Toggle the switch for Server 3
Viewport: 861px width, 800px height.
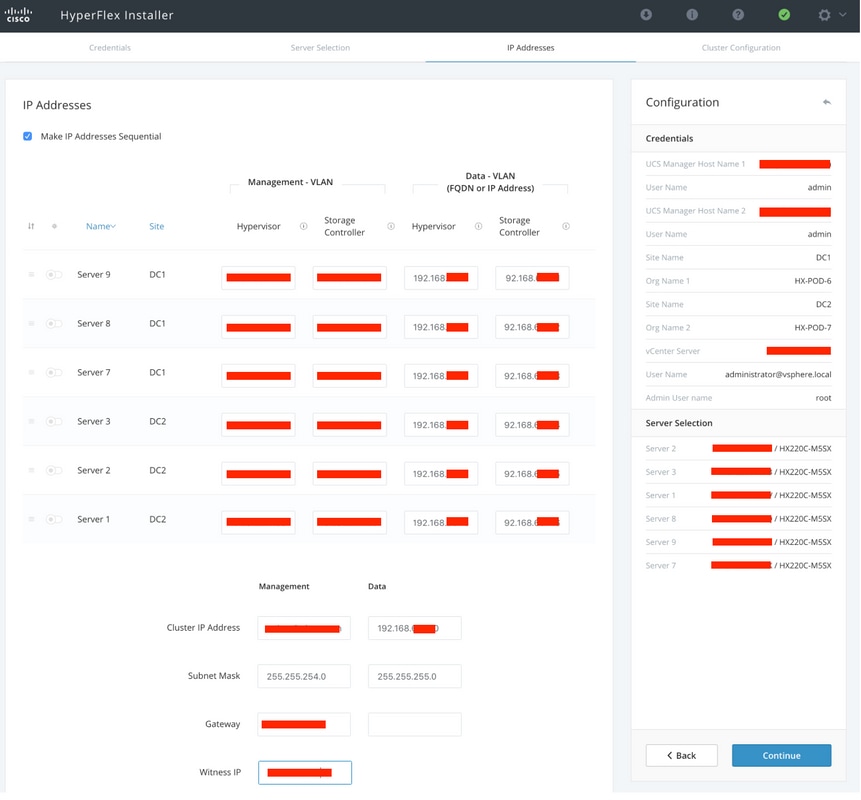tap(54, 421)
